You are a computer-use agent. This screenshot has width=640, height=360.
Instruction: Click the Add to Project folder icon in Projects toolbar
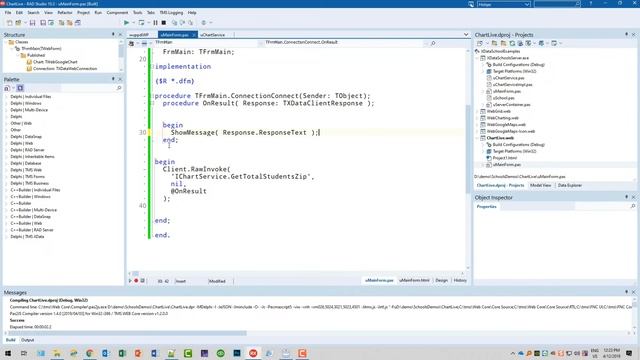click(494, 43)
